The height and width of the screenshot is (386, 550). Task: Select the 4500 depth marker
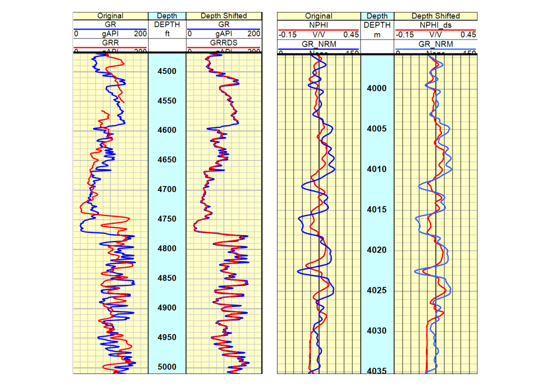[x=167, y=72]
